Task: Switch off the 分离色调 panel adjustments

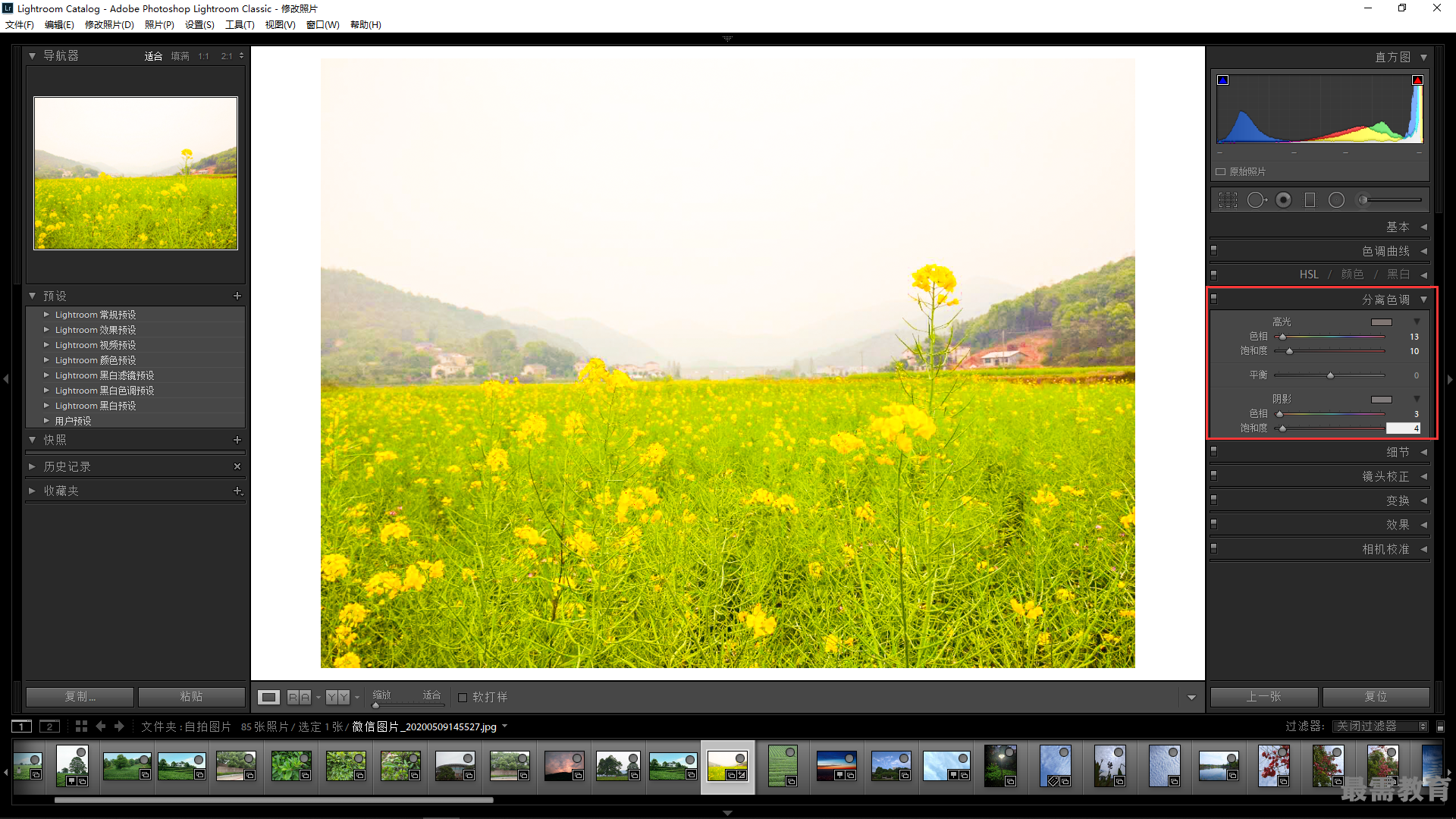Action: click(1214, 299)
